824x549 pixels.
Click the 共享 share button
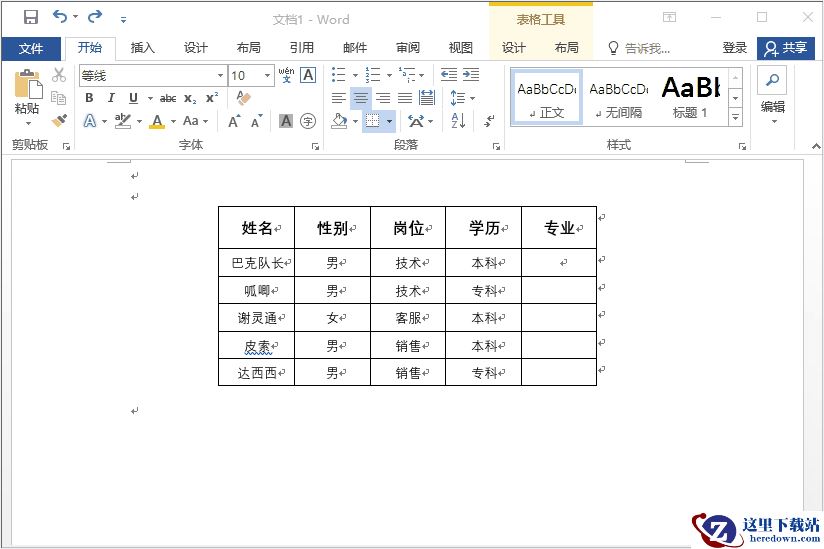[786, 48]
